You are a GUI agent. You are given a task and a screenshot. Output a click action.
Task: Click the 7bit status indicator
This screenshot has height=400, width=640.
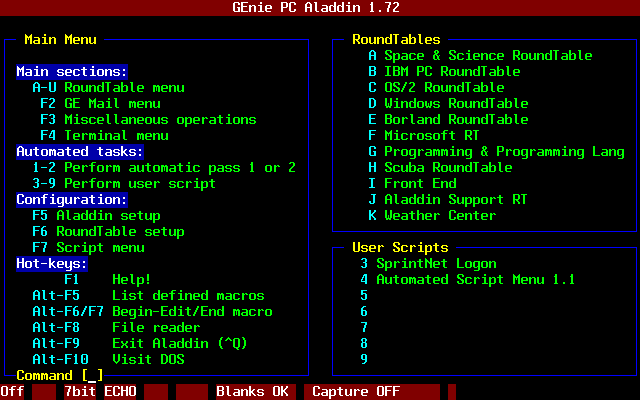point(80,391)
